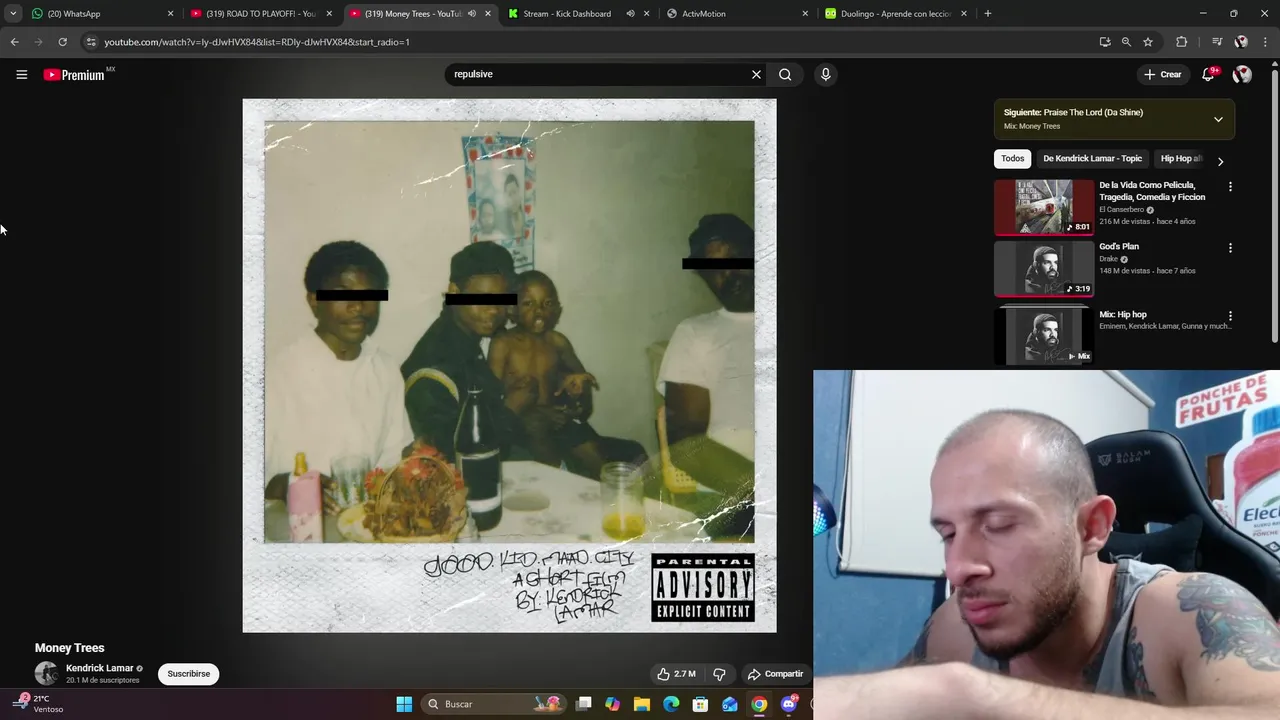Play the God's Plan thumbnail
The width and height of the screenshot is (1280, 720).
point(1044,269)
